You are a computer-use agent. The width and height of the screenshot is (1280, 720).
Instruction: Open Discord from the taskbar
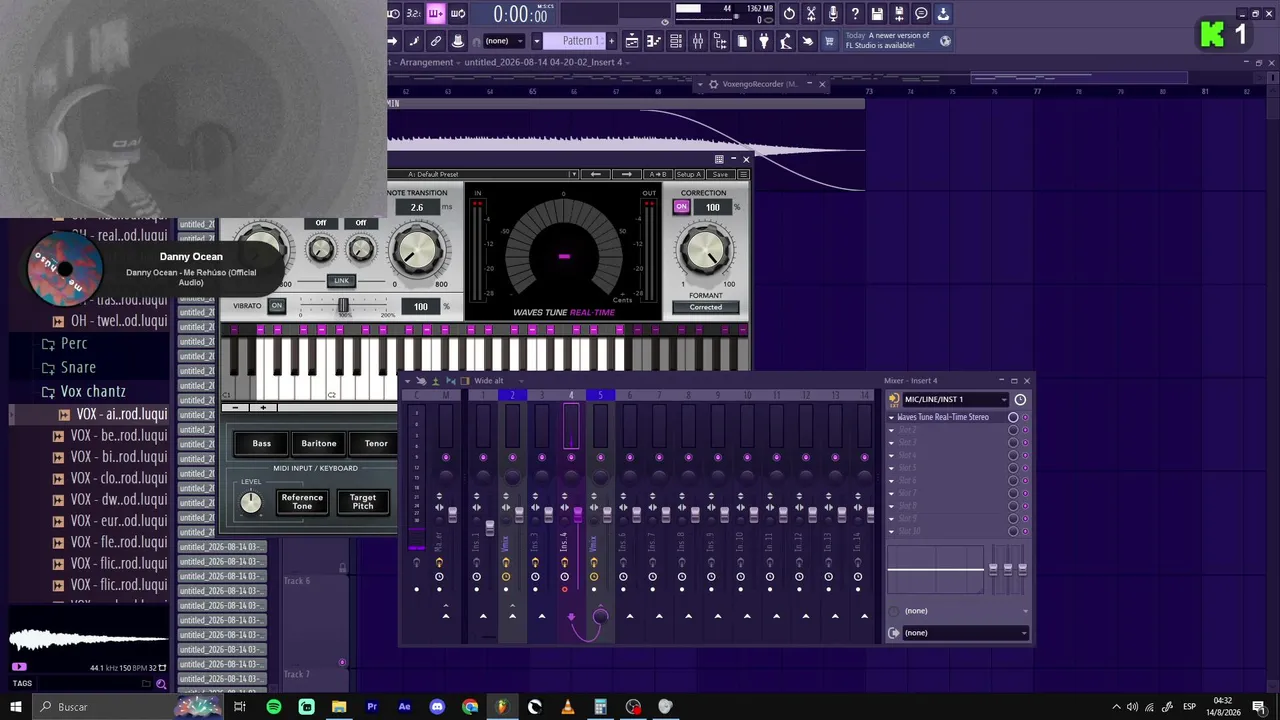point(437,707)
